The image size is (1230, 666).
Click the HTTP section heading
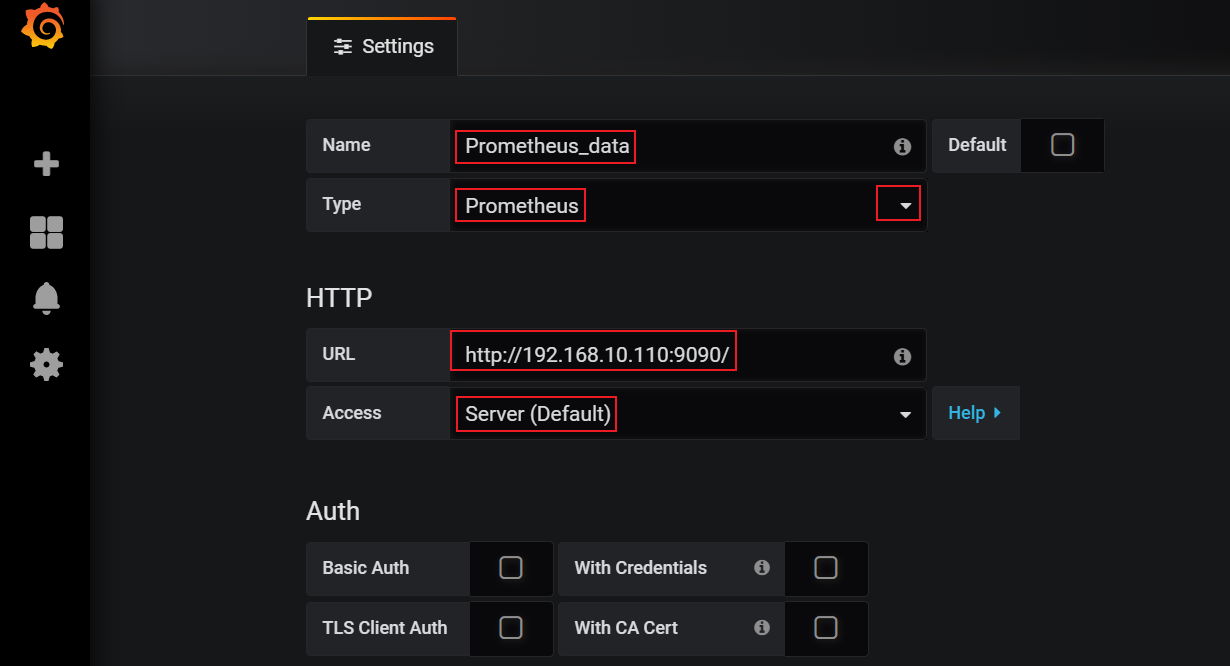339,298
